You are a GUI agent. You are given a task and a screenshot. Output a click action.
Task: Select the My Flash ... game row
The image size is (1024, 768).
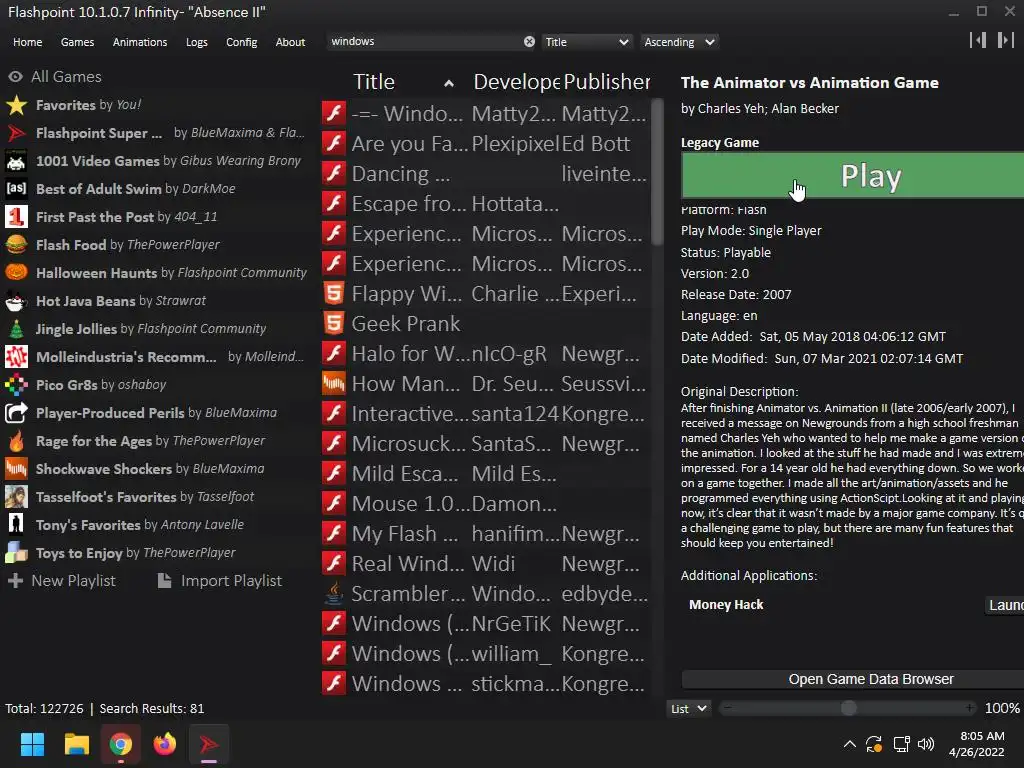point(485,534)
